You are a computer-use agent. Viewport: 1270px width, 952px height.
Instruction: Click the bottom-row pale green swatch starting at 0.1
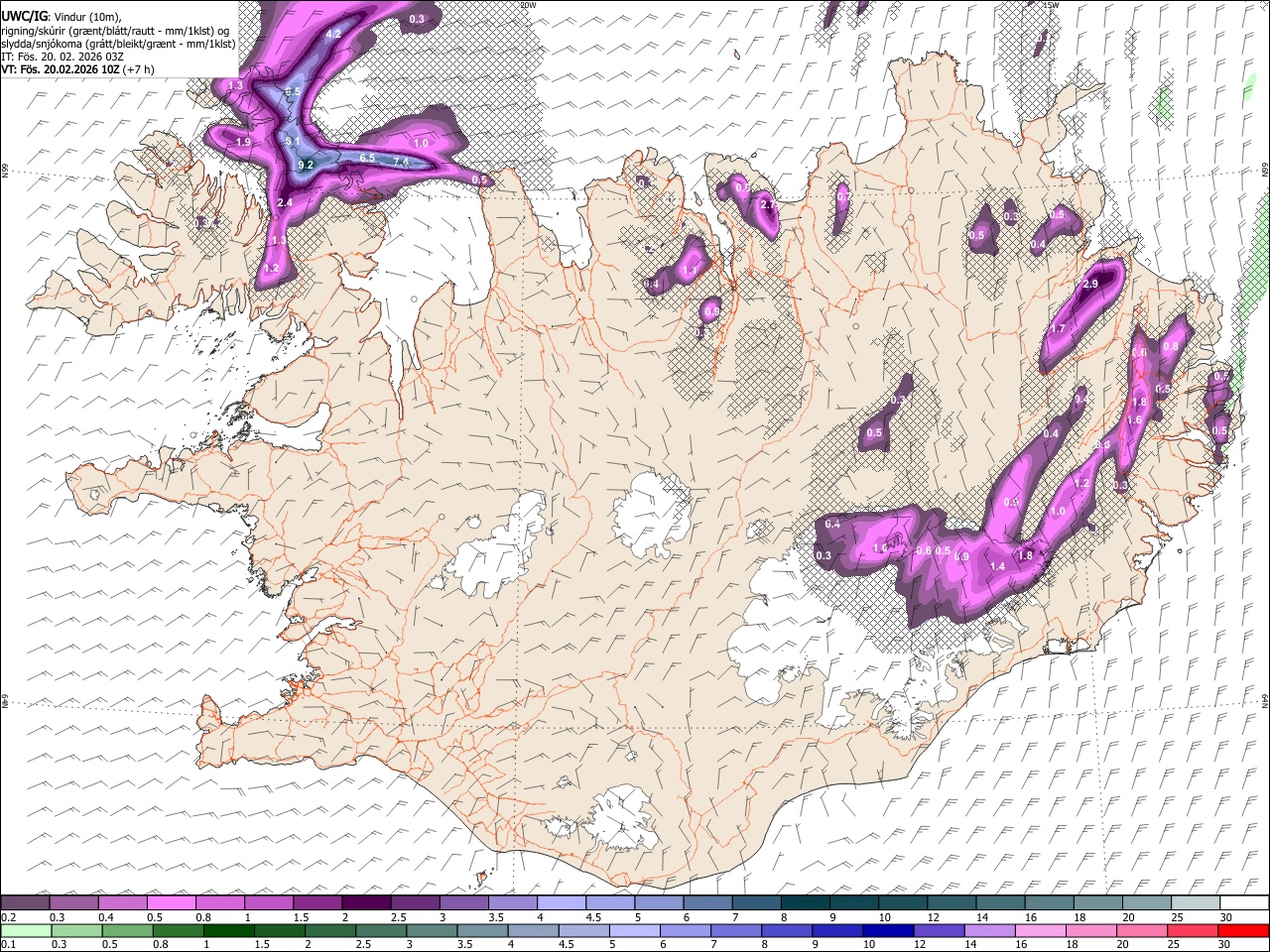(x=25, y=930)
